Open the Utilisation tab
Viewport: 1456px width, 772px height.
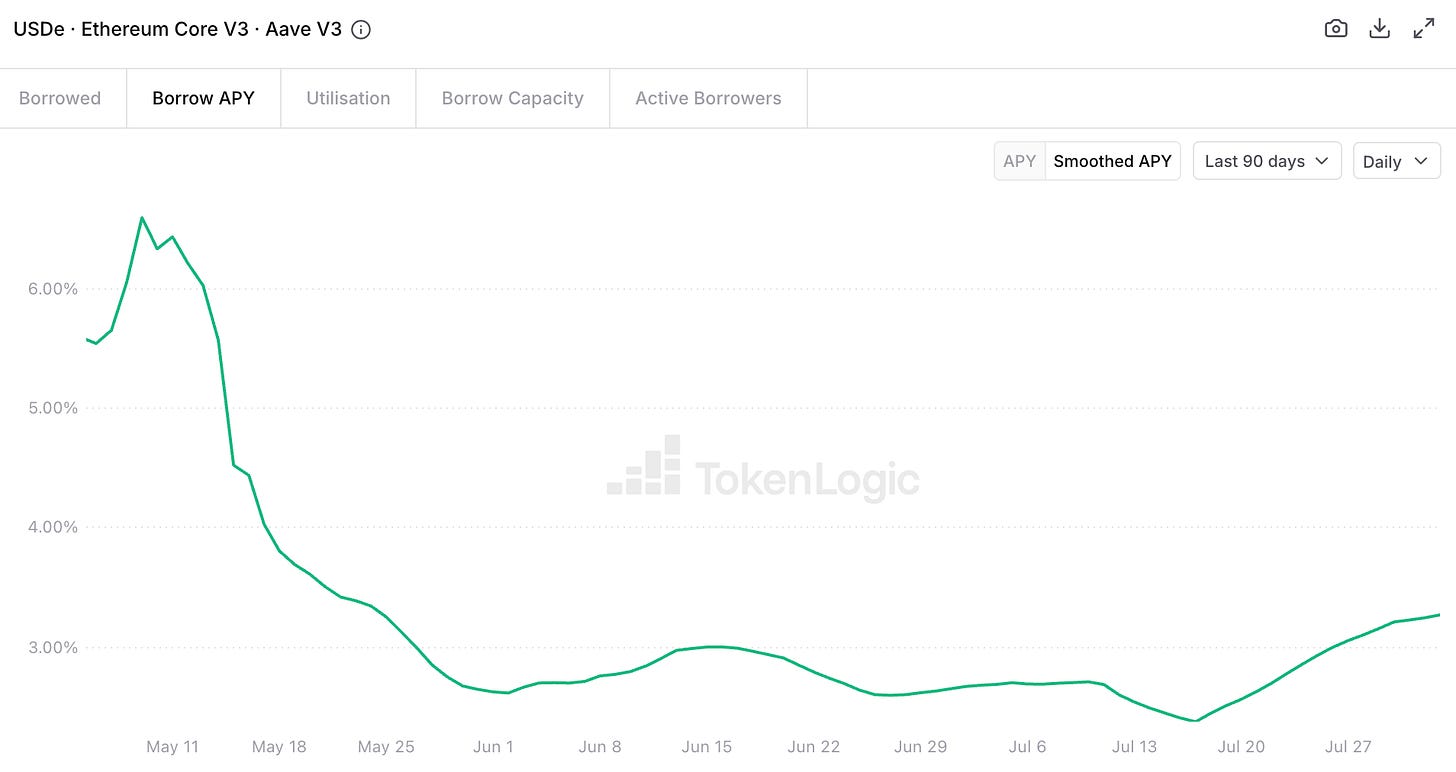348,98
